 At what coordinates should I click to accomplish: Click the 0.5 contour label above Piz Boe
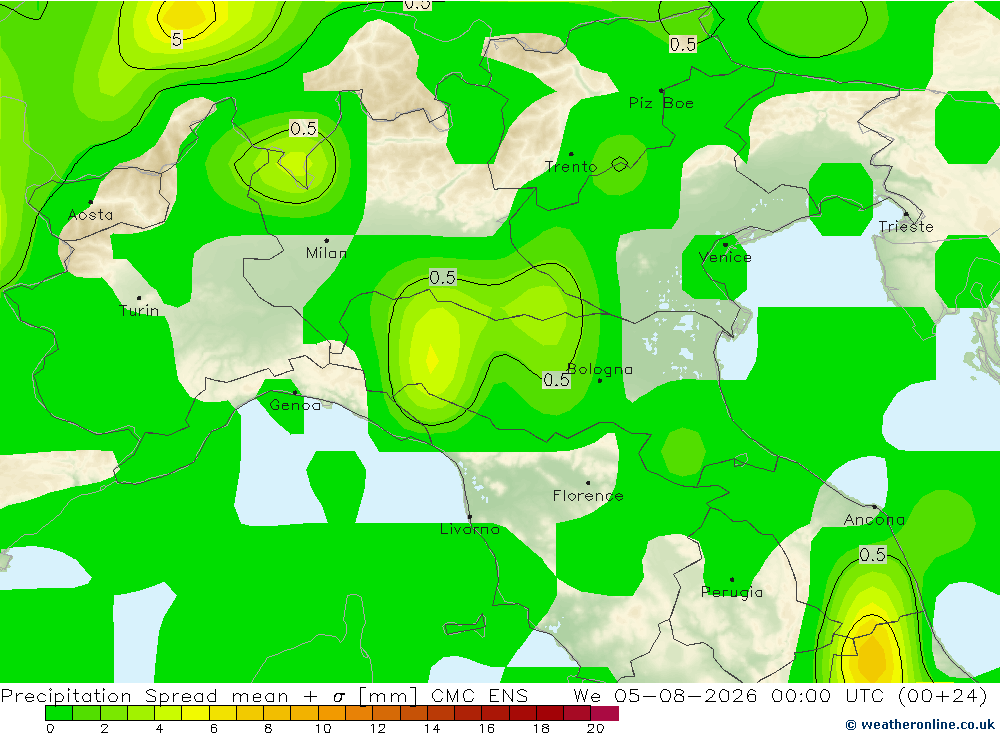coord(682,44)
